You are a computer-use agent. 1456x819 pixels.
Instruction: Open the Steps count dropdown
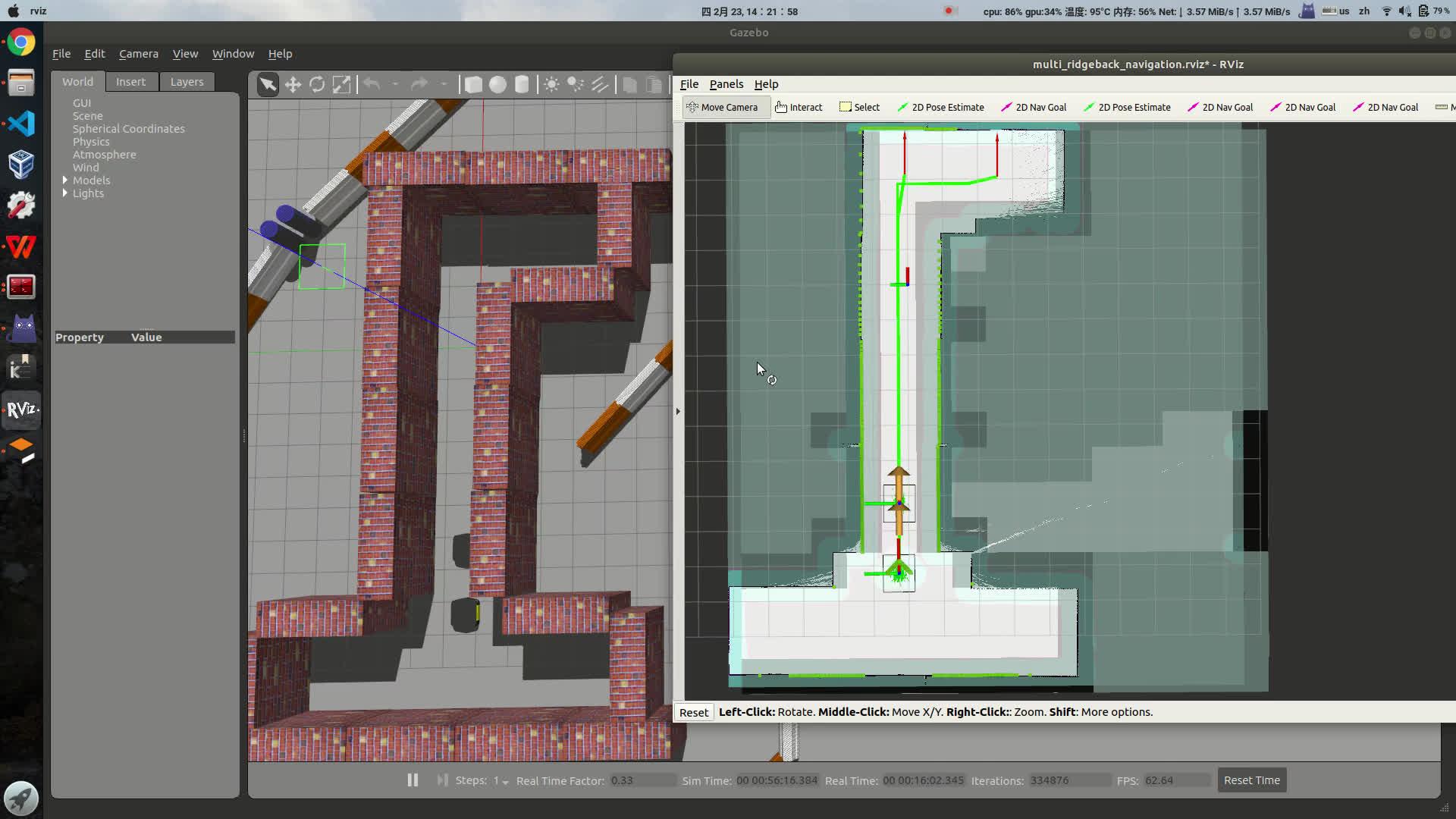(x=507, y=780)
